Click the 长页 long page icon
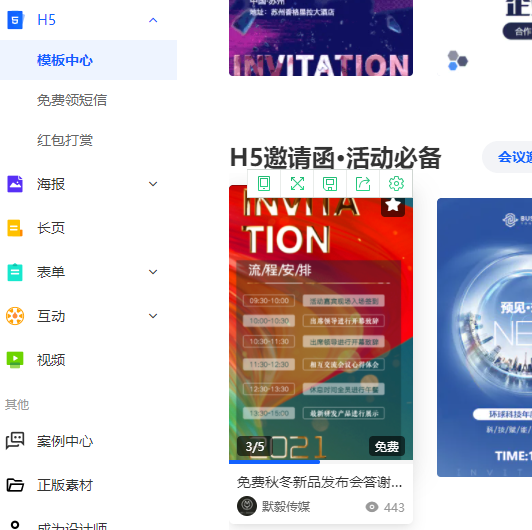Image resolution: width=532 pixels, height=530 pixels. point(15,228)
